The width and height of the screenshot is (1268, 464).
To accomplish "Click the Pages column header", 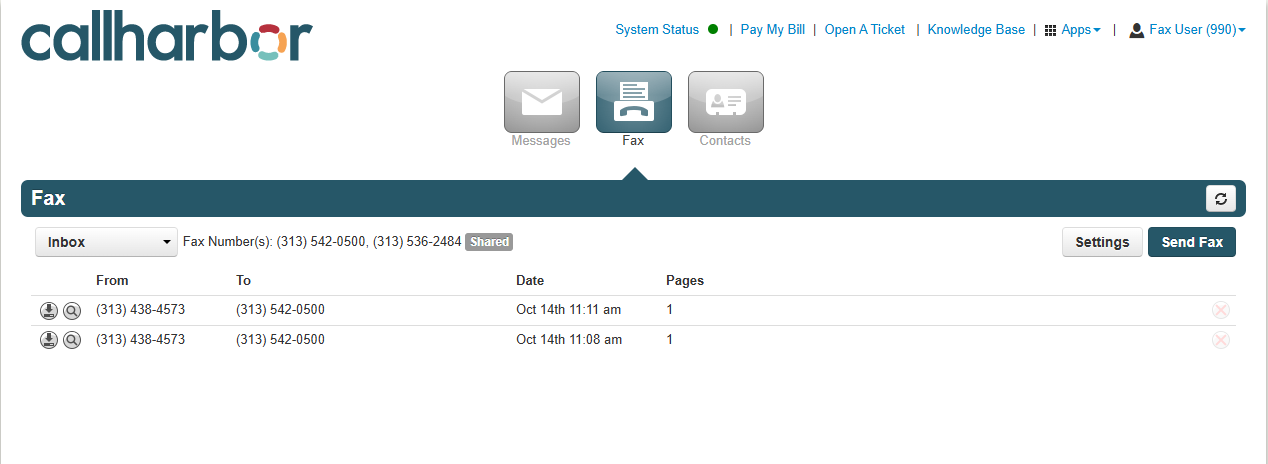I will click(685, 280).
